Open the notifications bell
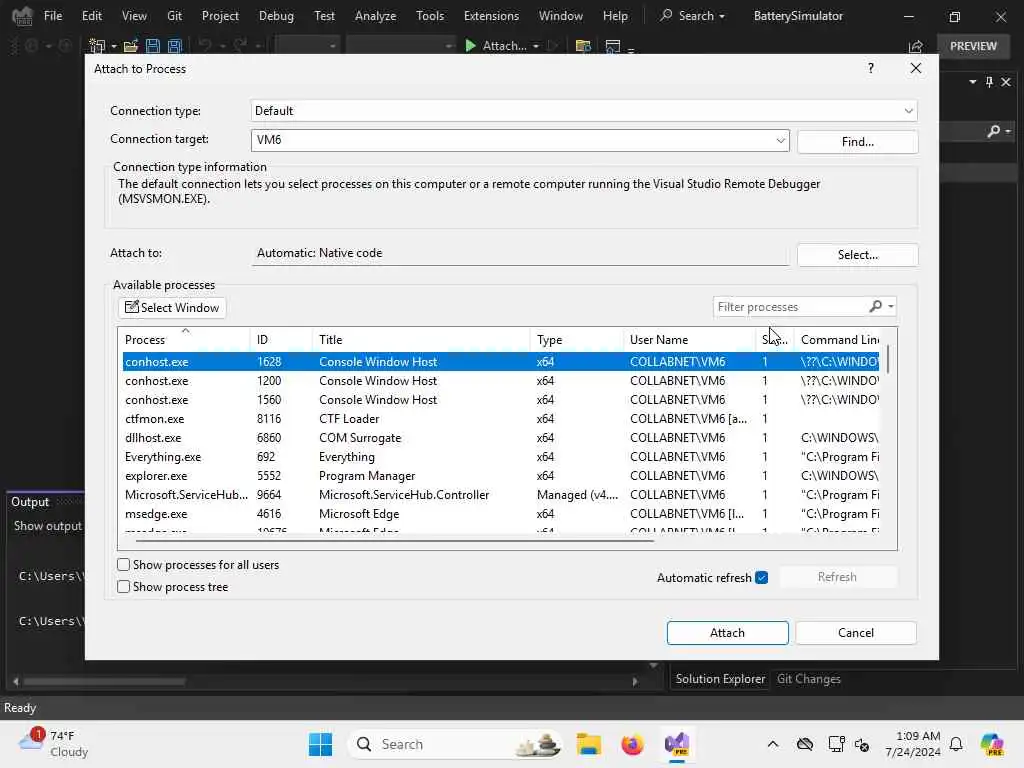This screenshot has width=1024, height=768. click(x=956, y=744)
